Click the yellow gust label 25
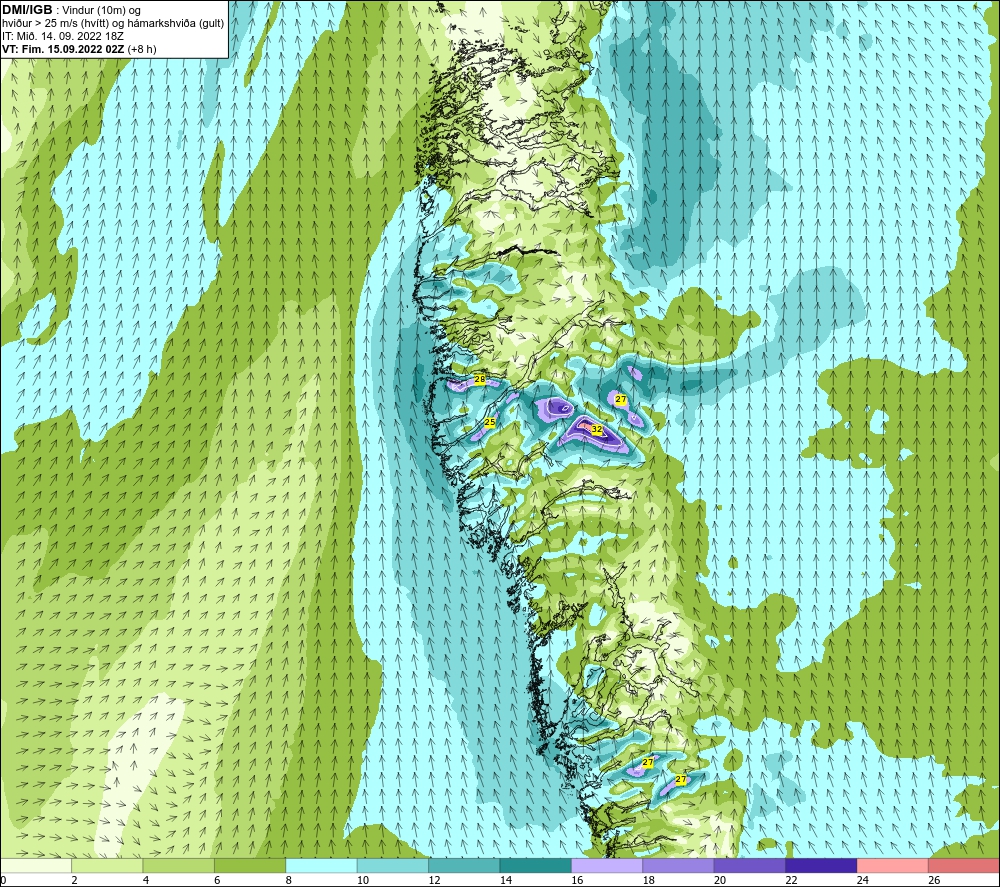 click(490, 422)
